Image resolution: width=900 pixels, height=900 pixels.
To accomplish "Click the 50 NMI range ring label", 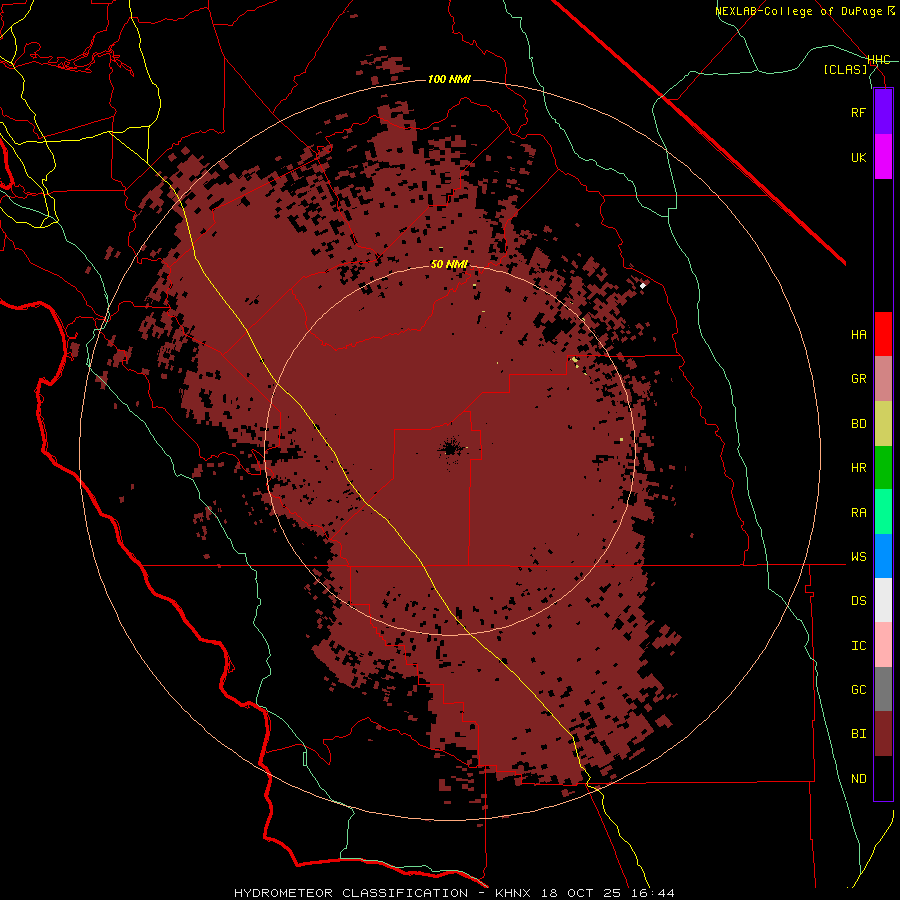I will [x=449, y=264].
